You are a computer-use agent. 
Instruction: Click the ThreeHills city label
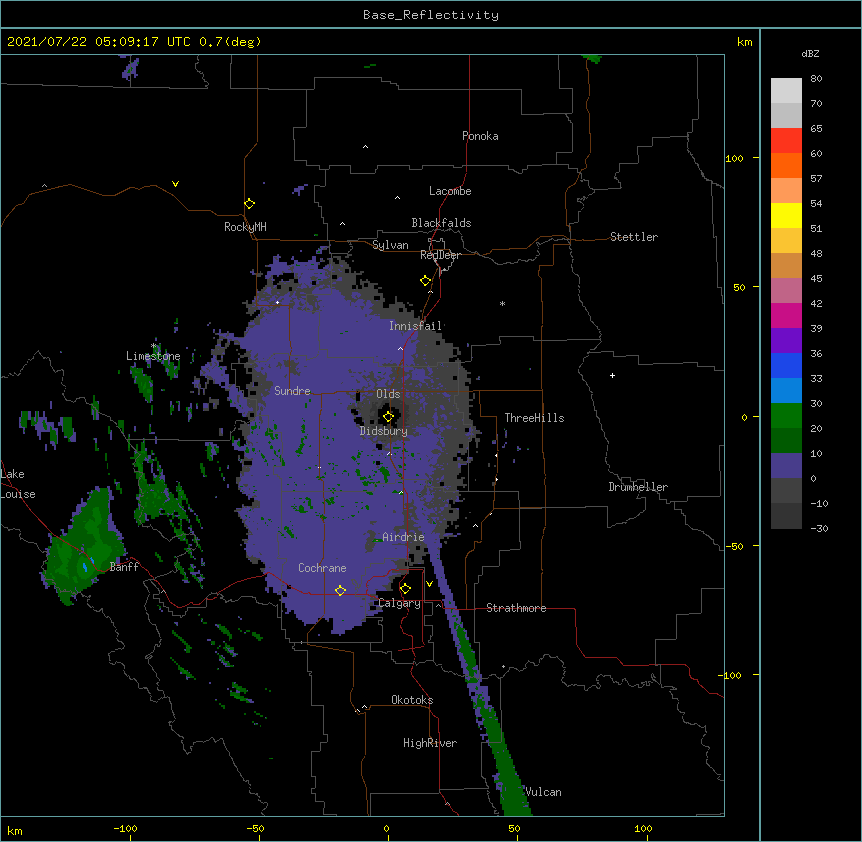tap(534, 418)
